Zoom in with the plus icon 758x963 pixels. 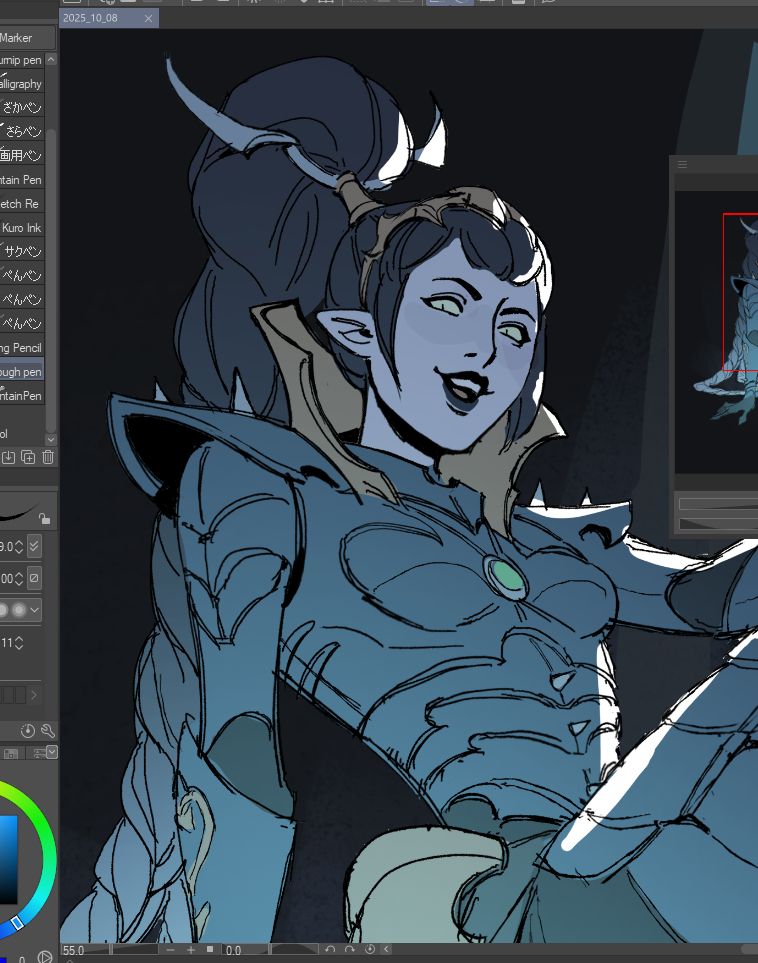coord(190,949)
